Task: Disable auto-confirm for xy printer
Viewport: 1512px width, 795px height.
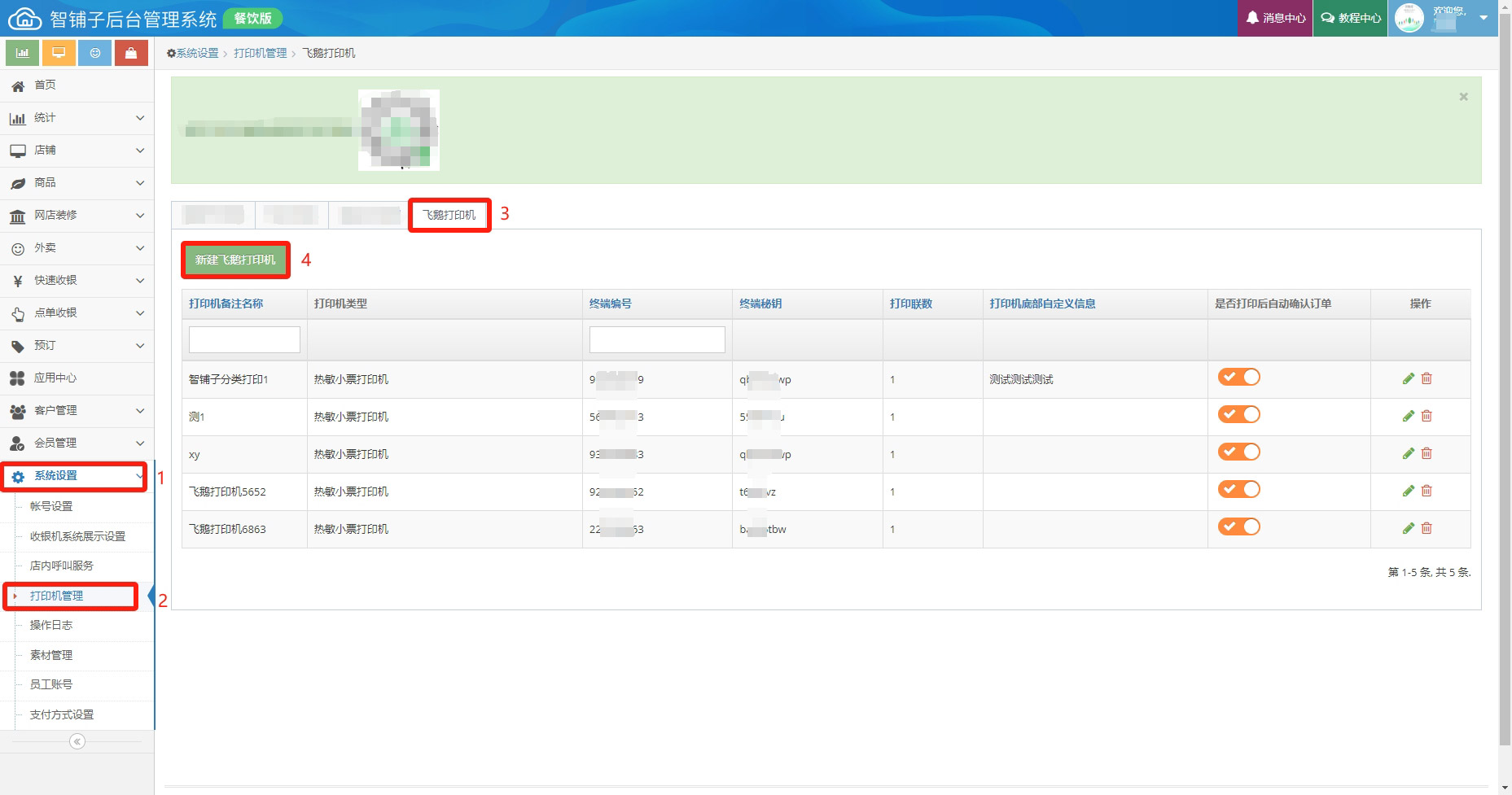Action: click(x=1238, y=452)
